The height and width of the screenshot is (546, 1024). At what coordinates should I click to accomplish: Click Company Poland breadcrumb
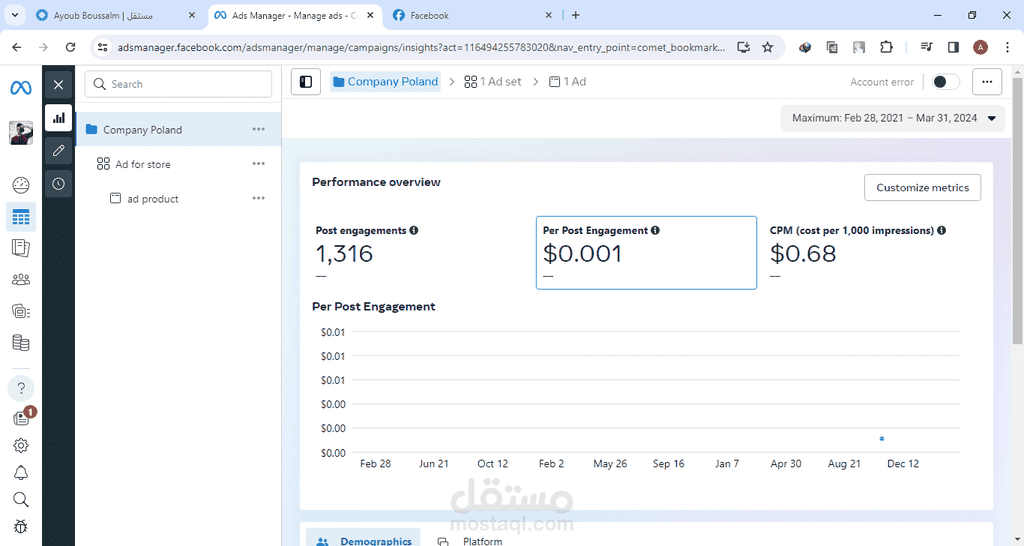385,82
